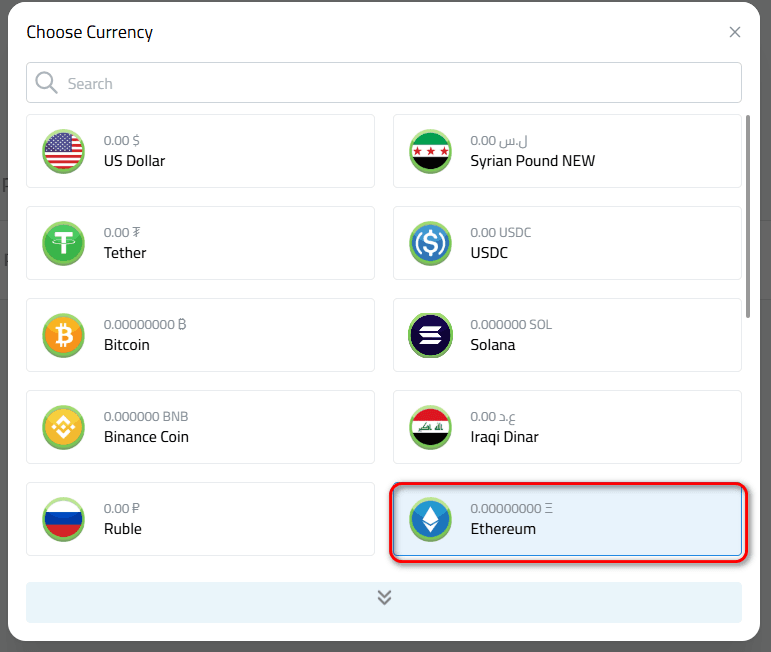Expand more currencies with double chevron
The width and height of the screenshot is (771, 652).
pyautogui.click(x=384, y=602)
